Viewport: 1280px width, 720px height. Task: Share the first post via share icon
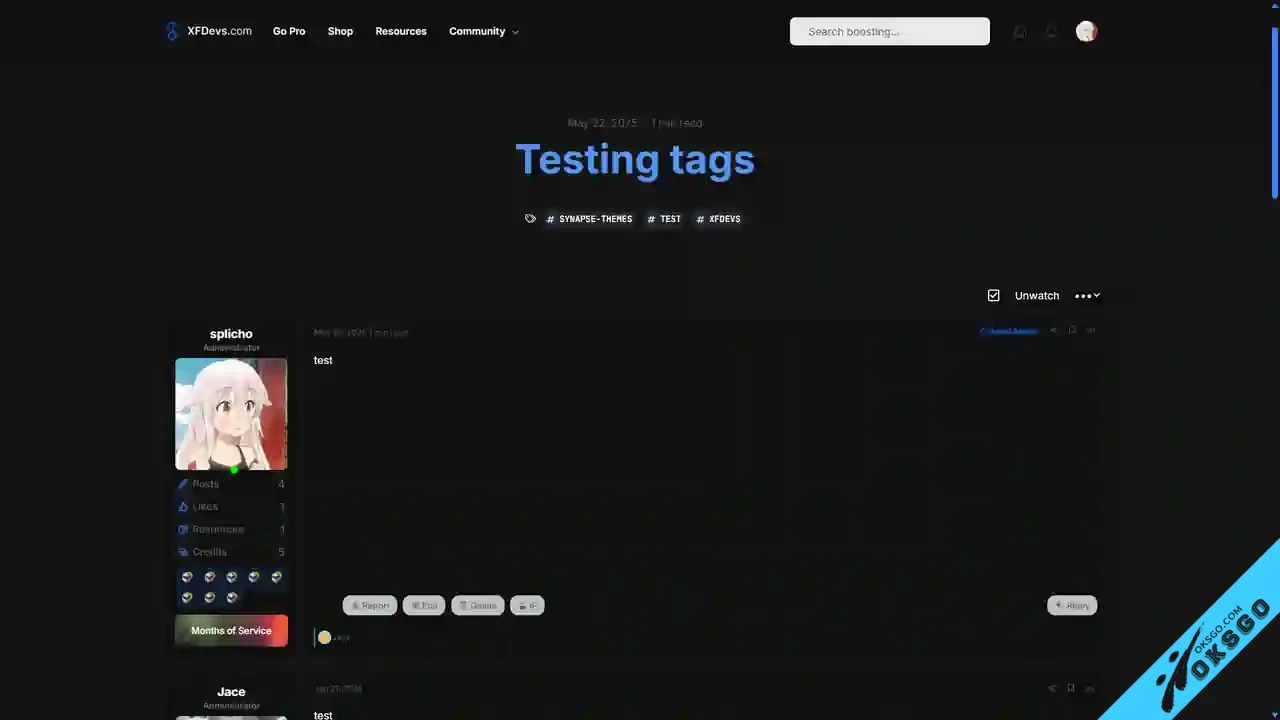click(x=1053, y=330)
